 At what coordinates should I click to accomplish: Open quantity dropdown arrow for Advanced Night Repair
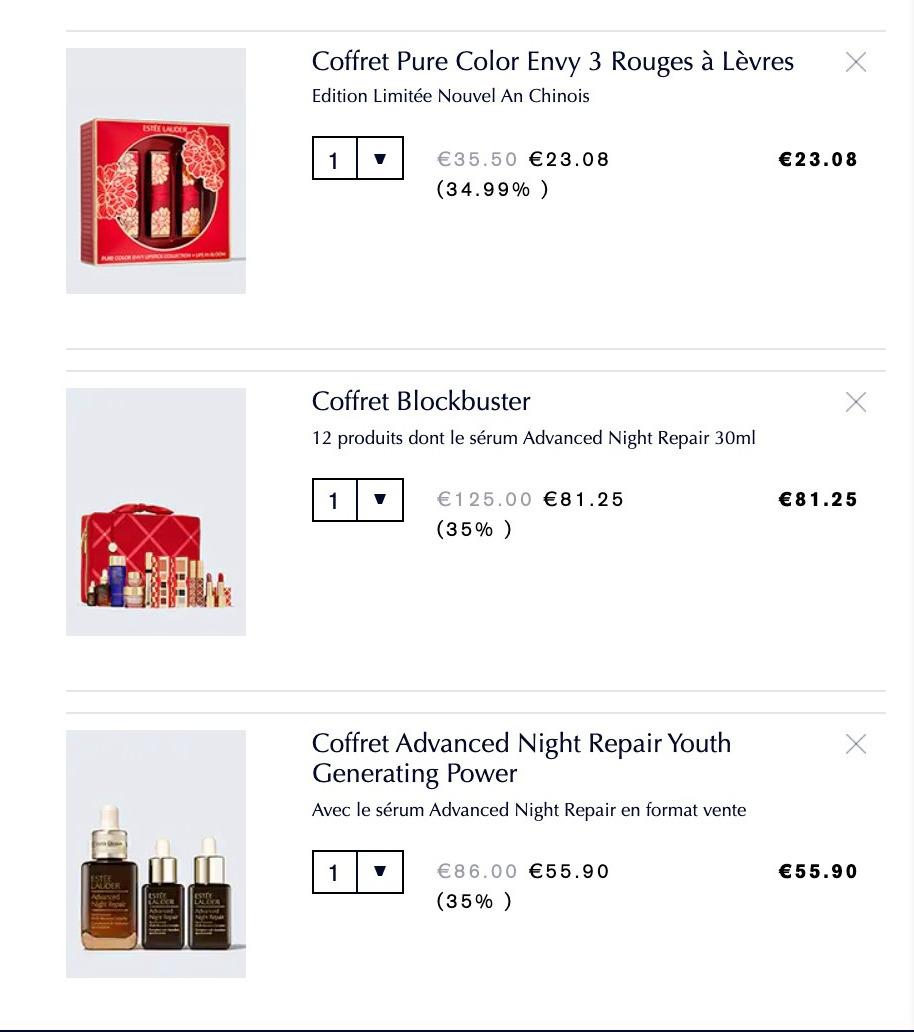pyautogui.click(x=380, y=871)
